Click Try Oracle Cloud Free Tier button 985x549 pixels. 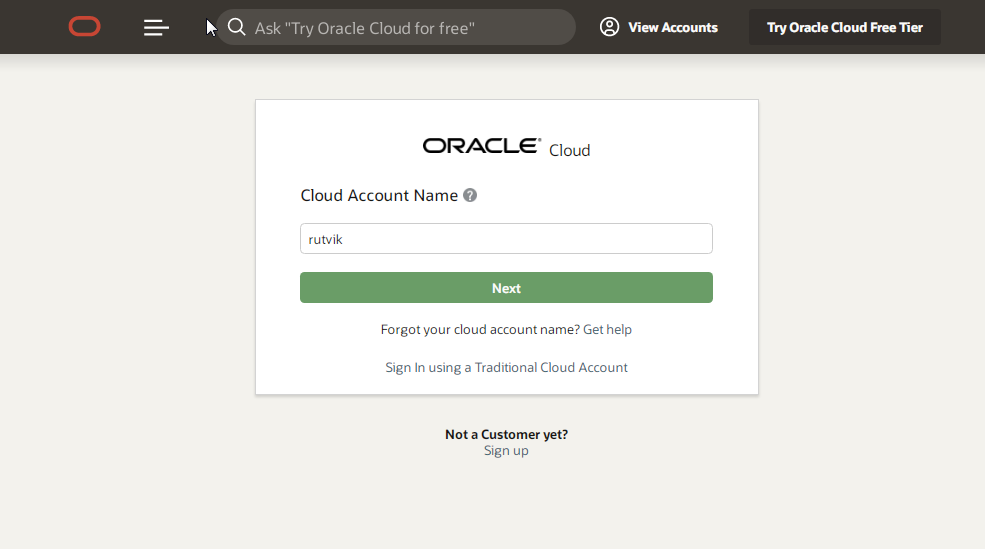click(844, 27)
